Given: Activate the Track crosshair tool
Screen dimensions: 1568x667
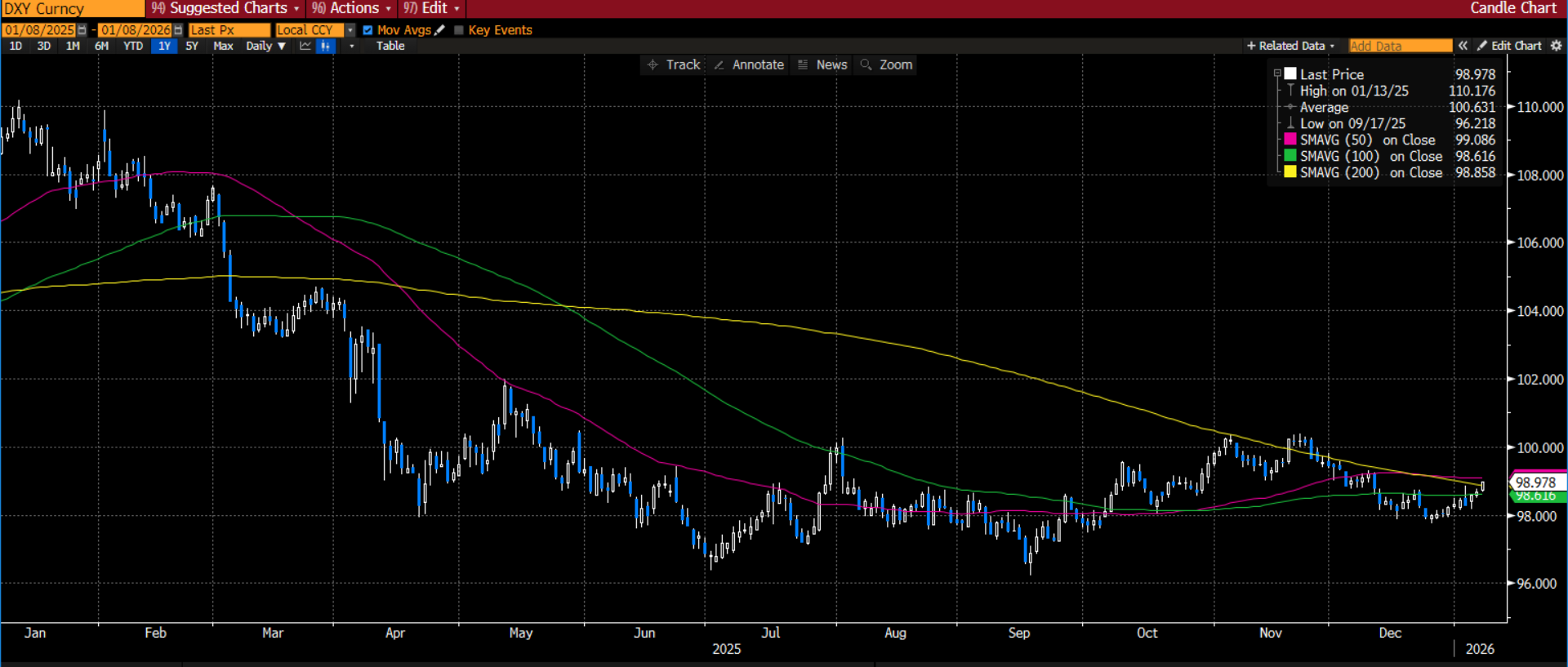Looking at the screenshot, I should tap(674, 64).
